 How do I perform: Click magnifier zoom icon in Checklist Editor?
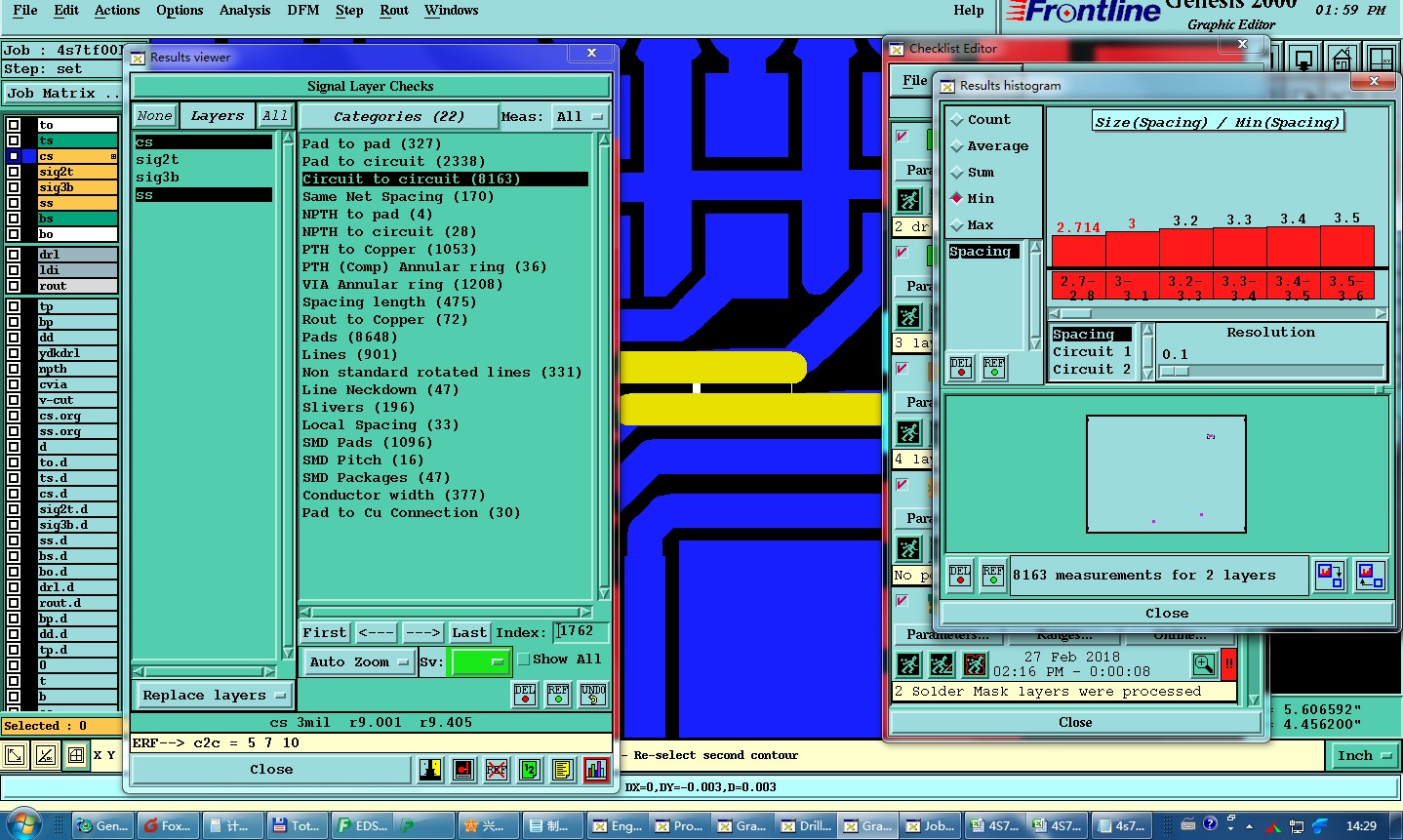(x=1204, y=664)
